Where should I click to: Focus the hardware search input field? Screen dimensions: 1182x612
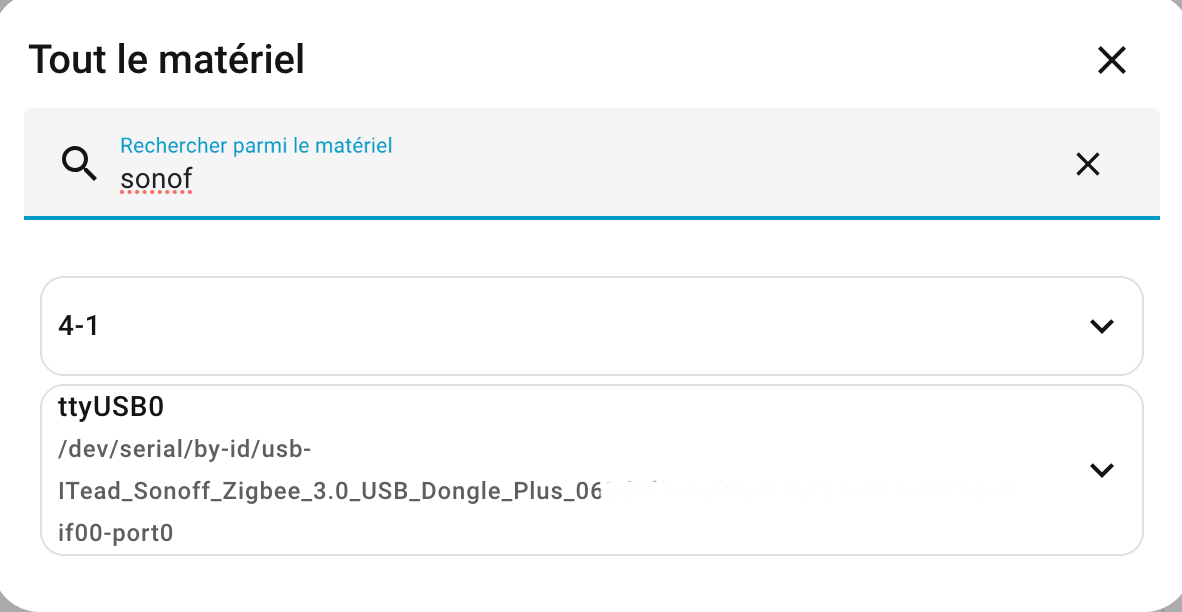coord(600,178)
